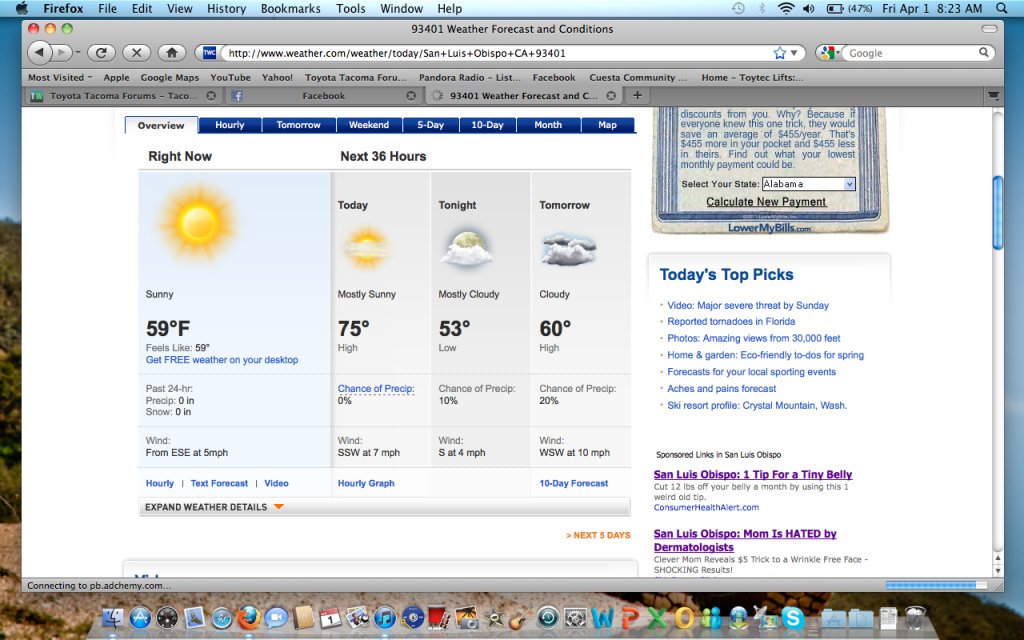
Task: Launch App Store from the Dock
Action: point(140,617)
